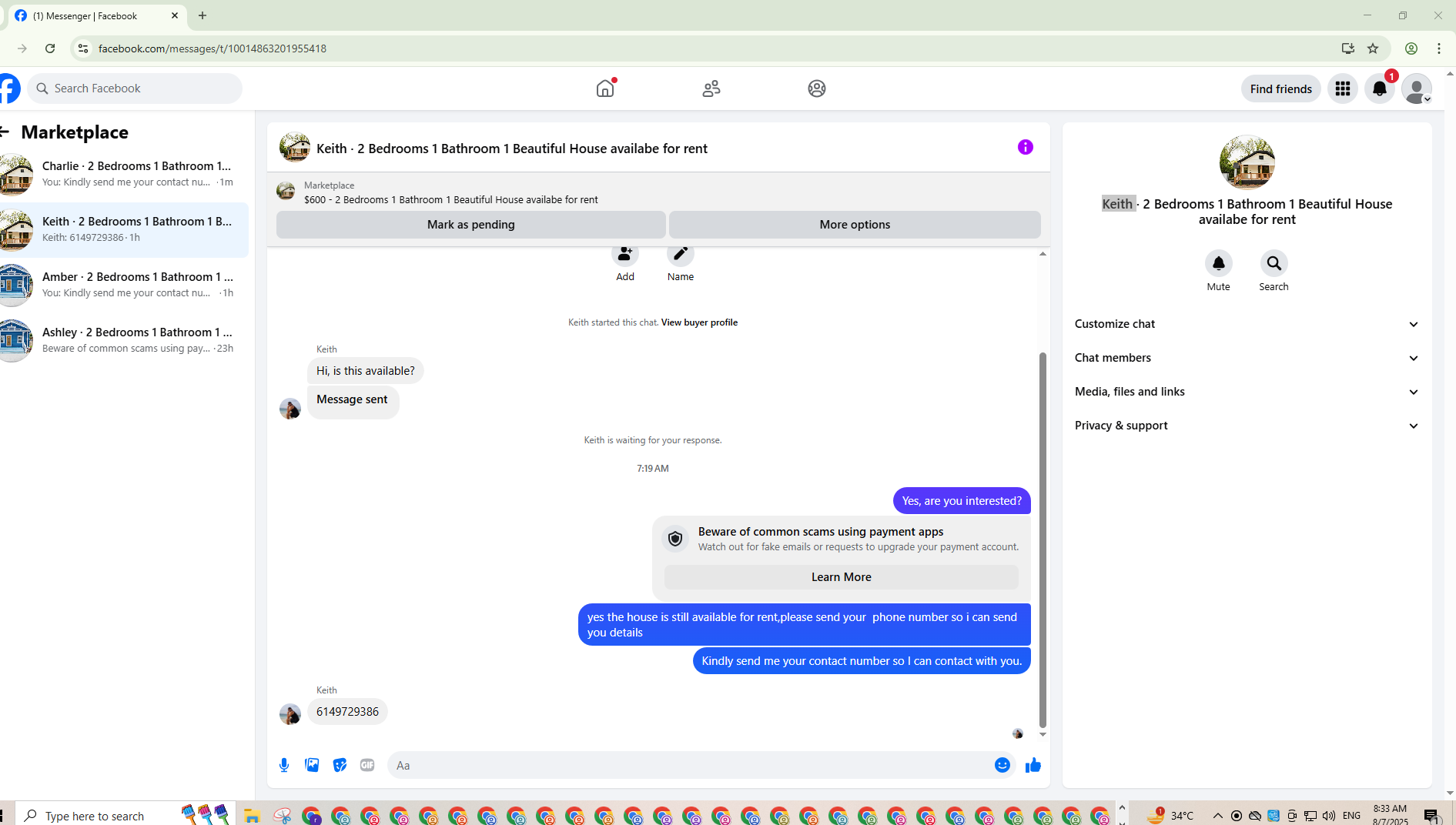Open Ashley's marketplace conversation

pyautogui.click(x=124, y=340)
